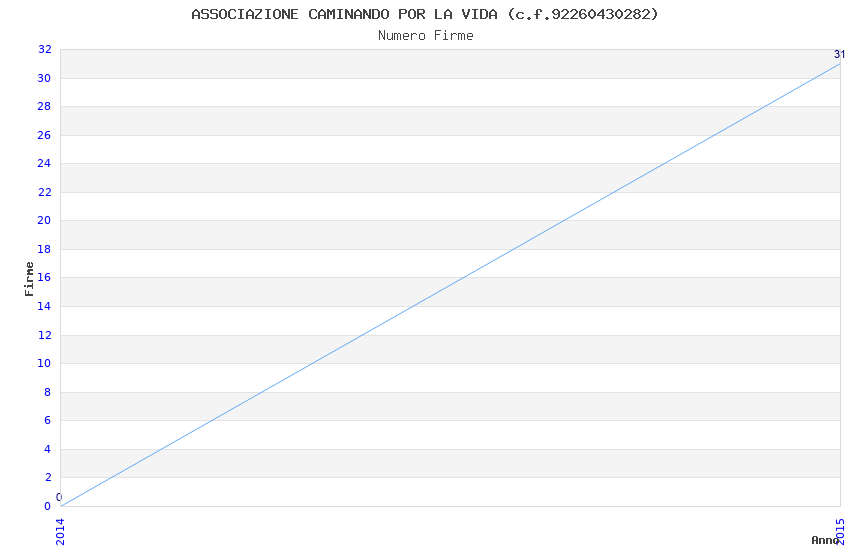Click the data point label 31
850x550 pixels.
point(839,54)
